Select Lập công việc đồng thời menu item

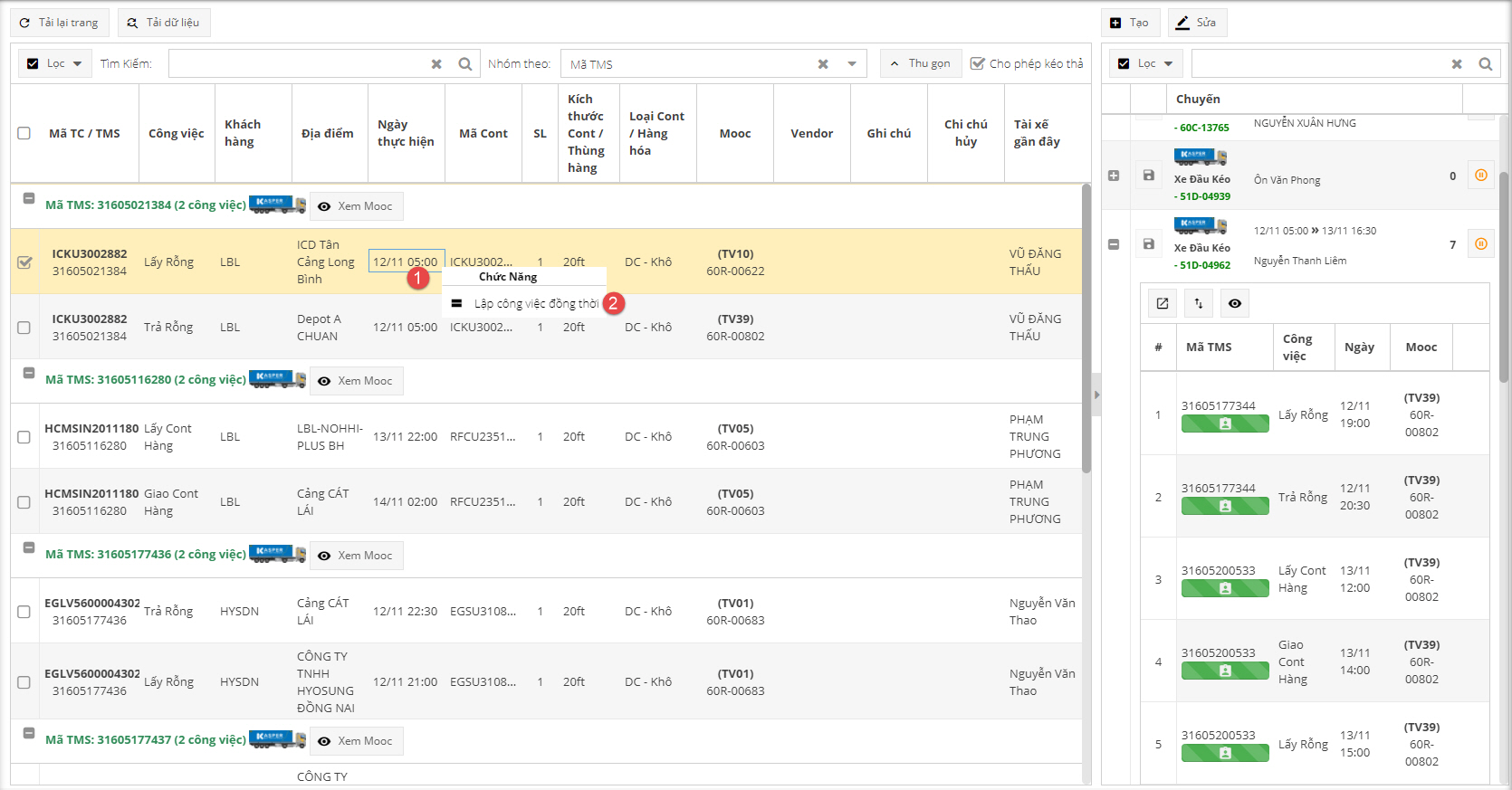pyautogui.click(x=536, y=304)
